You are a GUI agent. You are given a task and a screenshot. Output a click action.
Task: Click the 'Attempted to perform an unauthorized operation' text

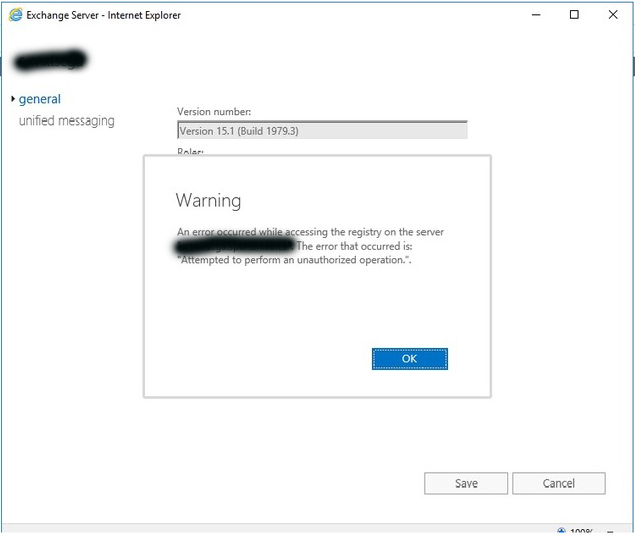pos(294,260)
